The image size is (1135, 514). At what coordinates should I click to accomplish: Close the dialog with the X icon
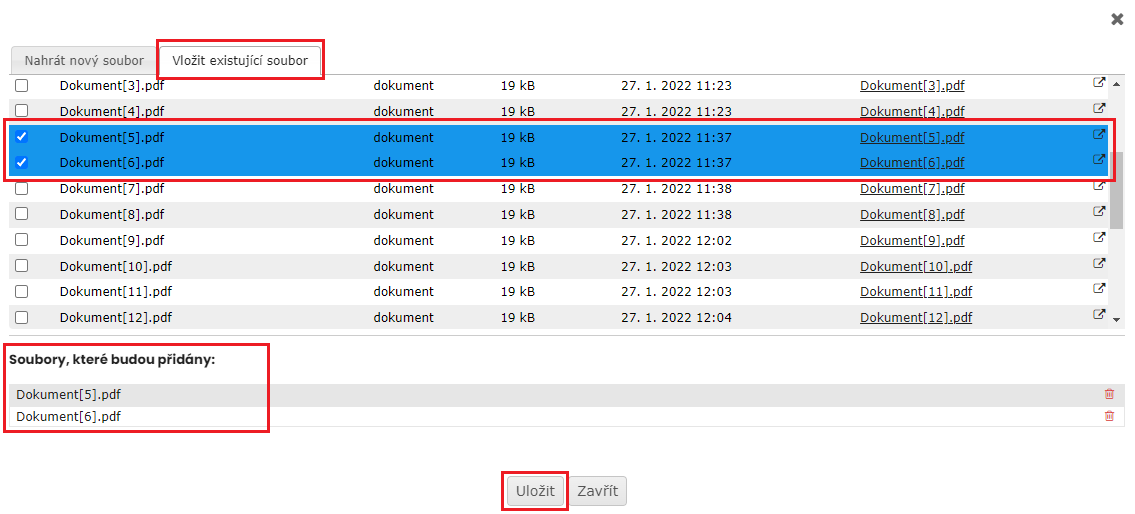click(1117, 19)
